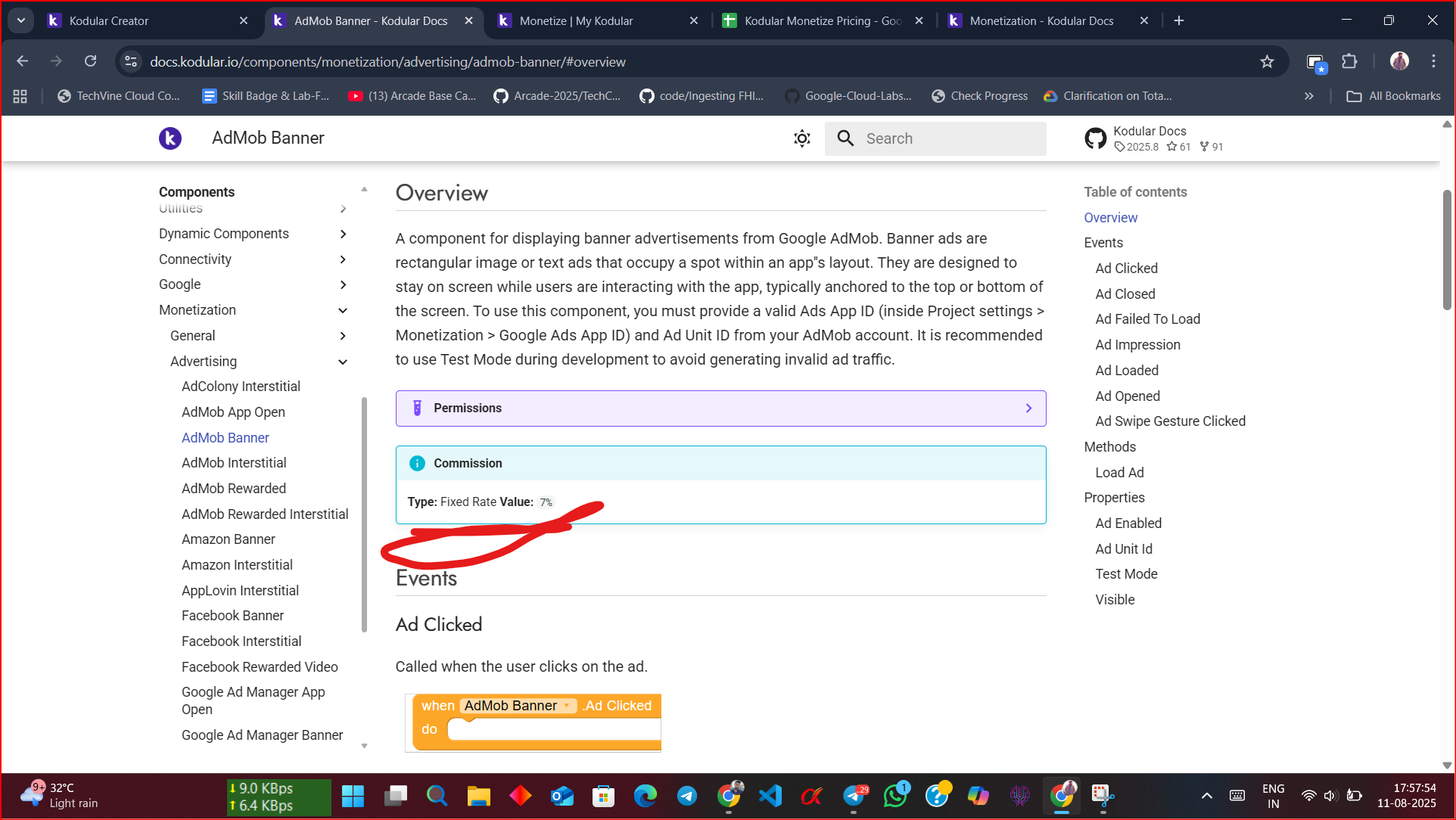Open the Kodular Docs GitHub repository link
Viewport: 1456px width, 820px height.
(1155, 138)
